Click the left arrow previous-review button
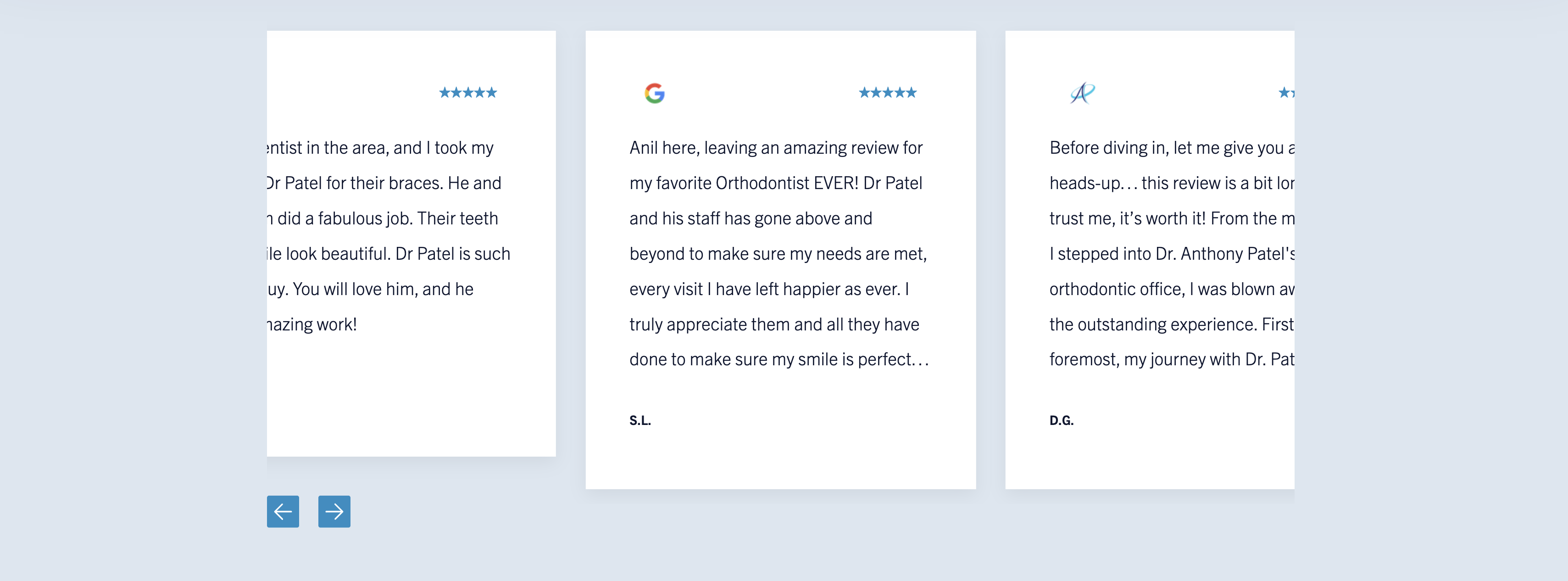Image resolution: width=1568 pixels, height=581 pixels. tap(283, 512)
